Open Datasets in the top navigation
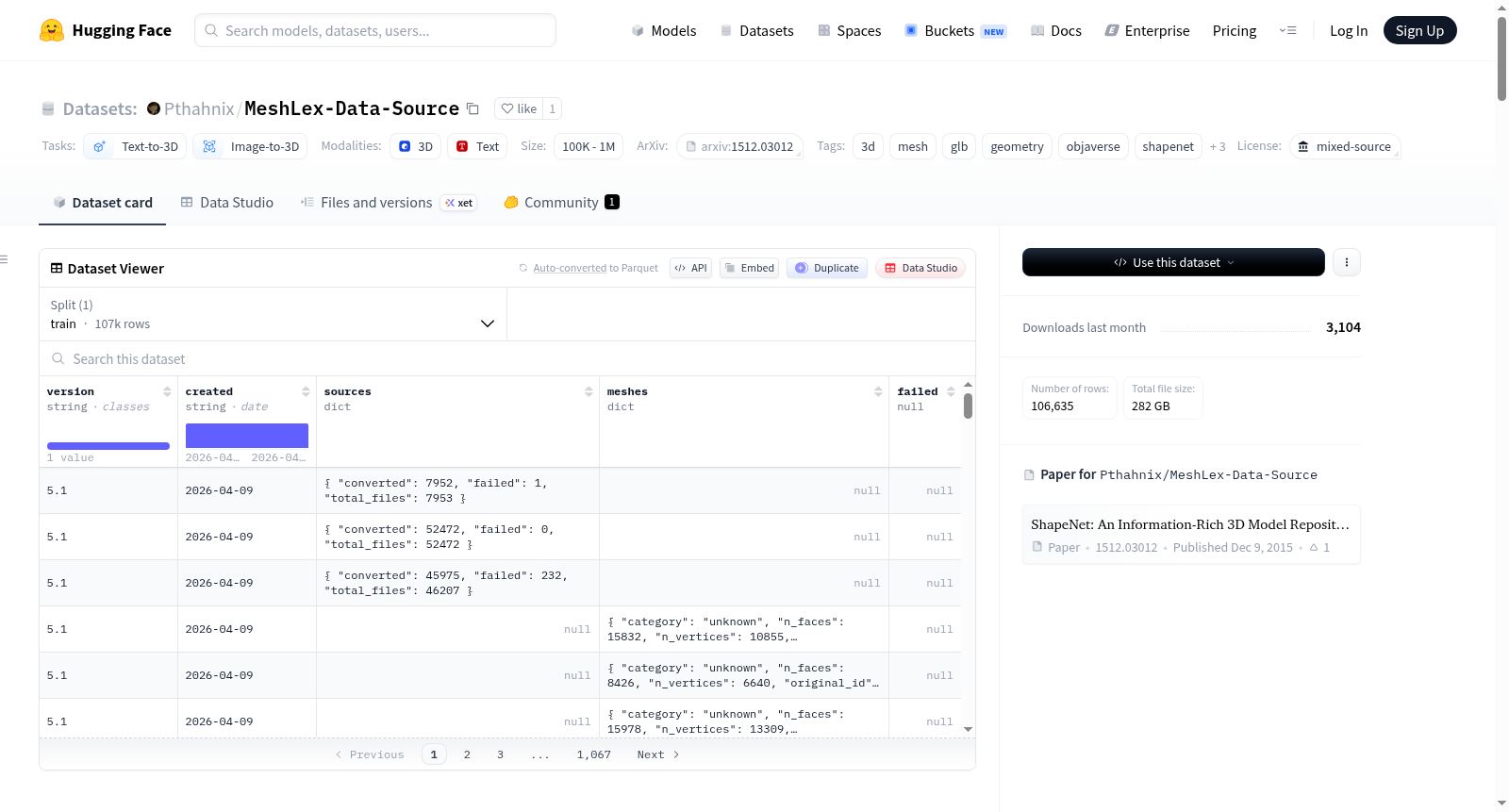Image resolution: width=1509 pixels, height=812 pixels. click(x=756, y=31)
